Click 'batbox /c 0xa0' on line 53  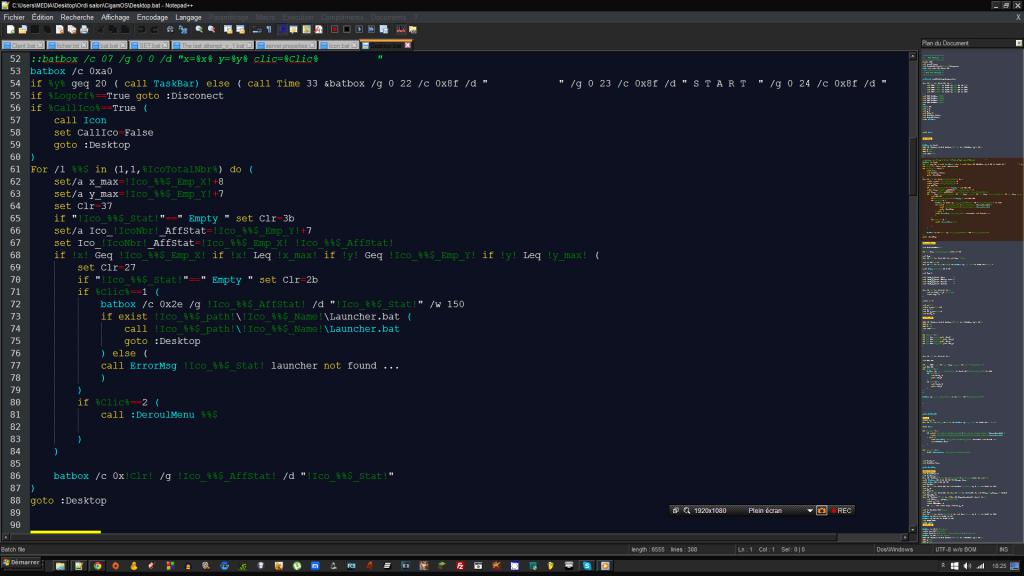pyautogui.click(x=71, y=71)
